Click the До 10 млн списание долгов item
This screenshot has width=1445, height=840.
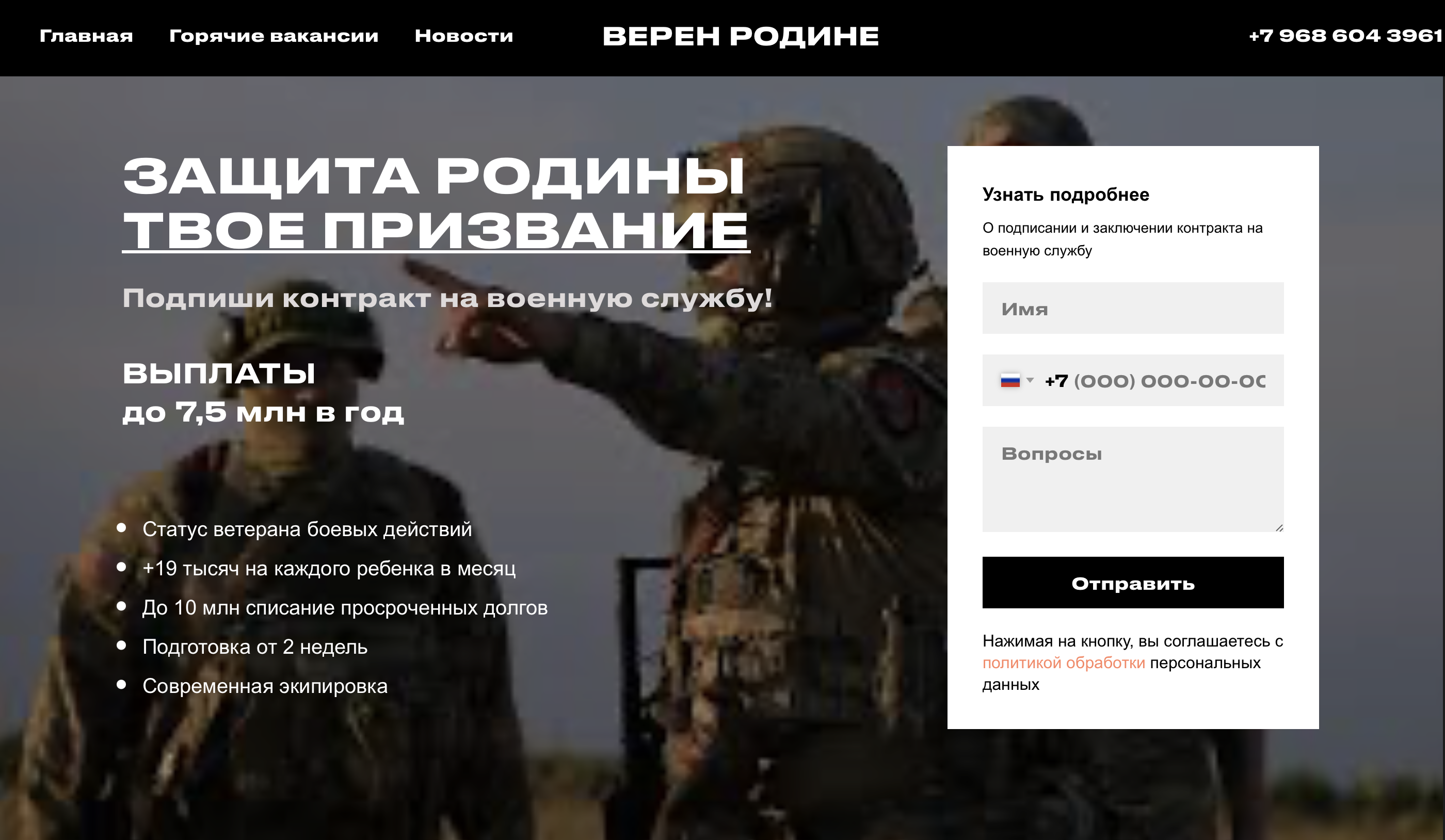(x=345, y=608)
